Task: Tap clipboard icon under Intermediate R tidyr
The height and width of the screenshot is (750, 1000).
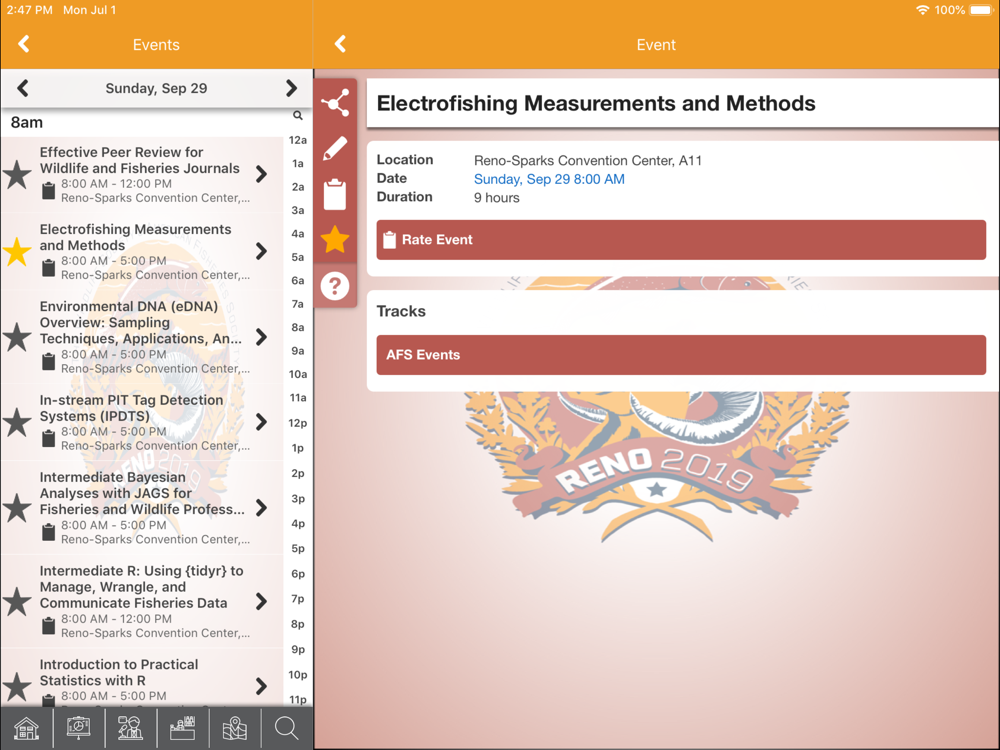Action: [48, 626]
